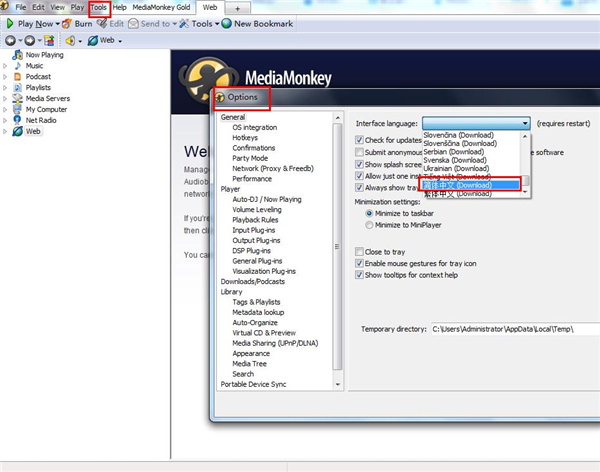The width and height of the screenshot is (600, 472).
Task: Expand the Playlists tree node
Action: pyautogui.click(x=5, y=88)
